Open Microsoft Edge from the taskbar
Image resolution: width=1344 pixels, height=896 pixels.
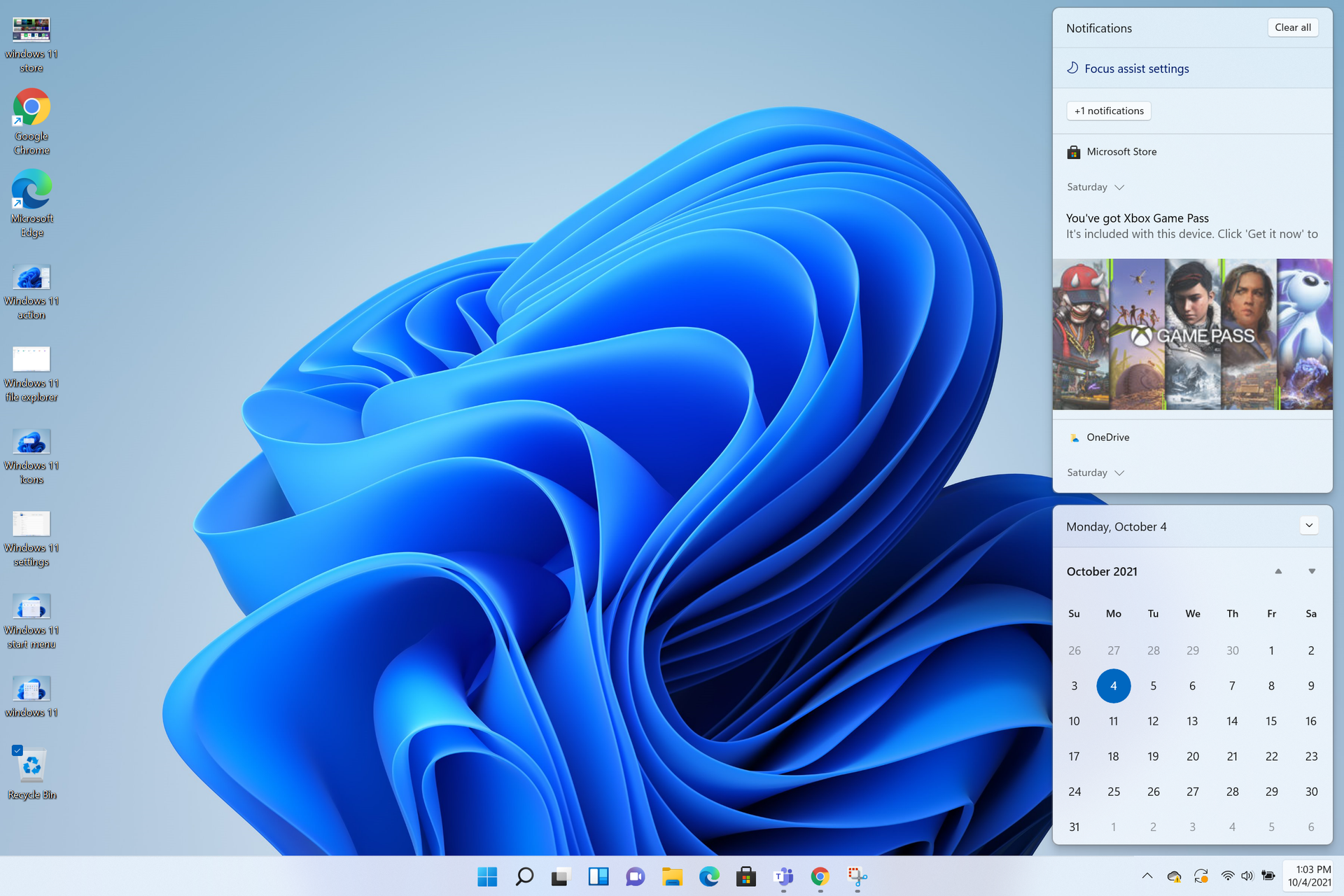[709, 876]
